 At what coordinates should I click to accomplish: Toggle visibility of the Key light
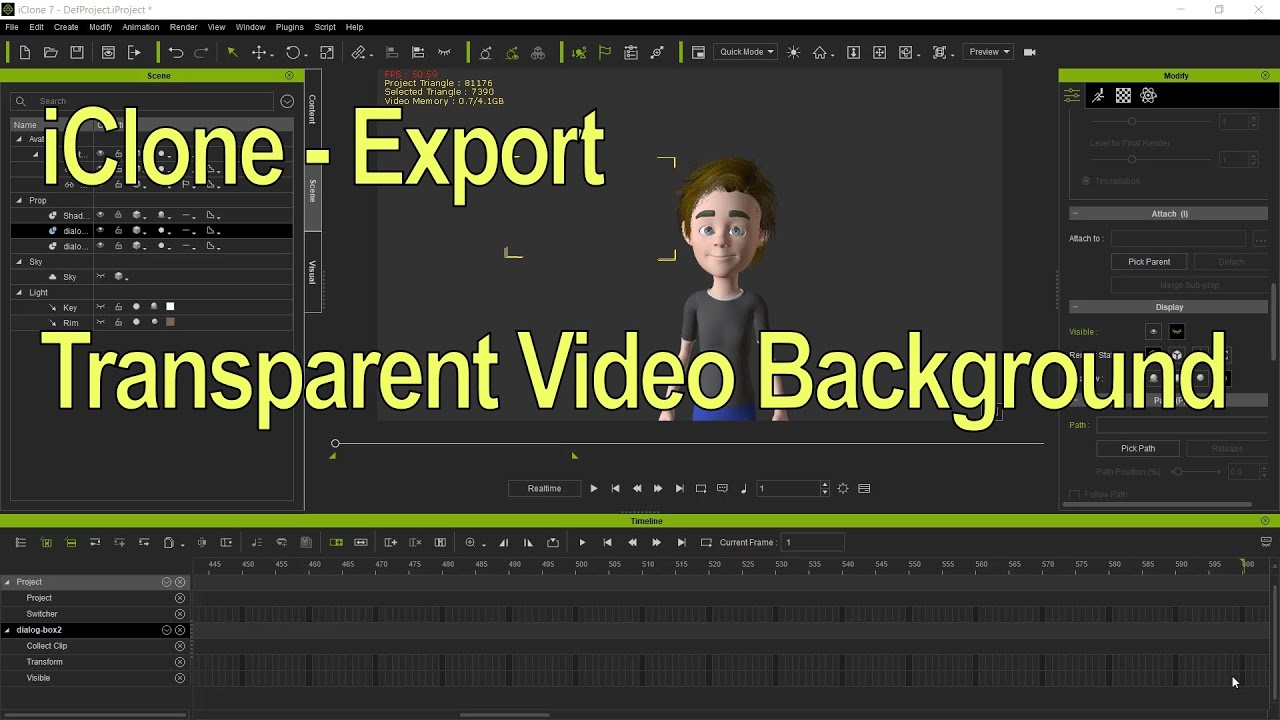tap(100, 307)
